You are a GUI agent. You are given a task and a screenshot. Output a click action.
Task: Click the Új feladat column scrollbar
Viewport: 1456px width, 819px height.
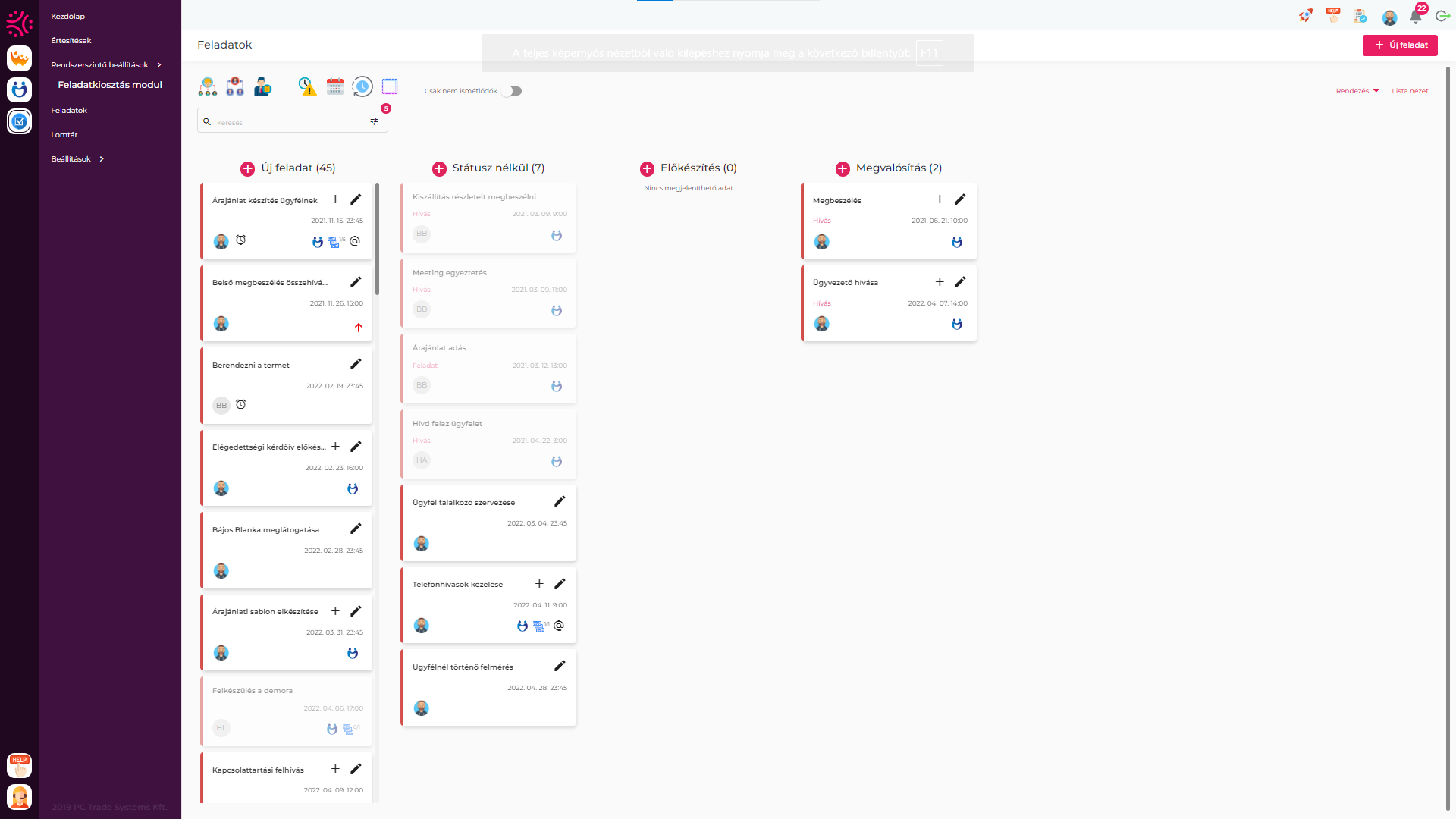[x=377, y=239]
